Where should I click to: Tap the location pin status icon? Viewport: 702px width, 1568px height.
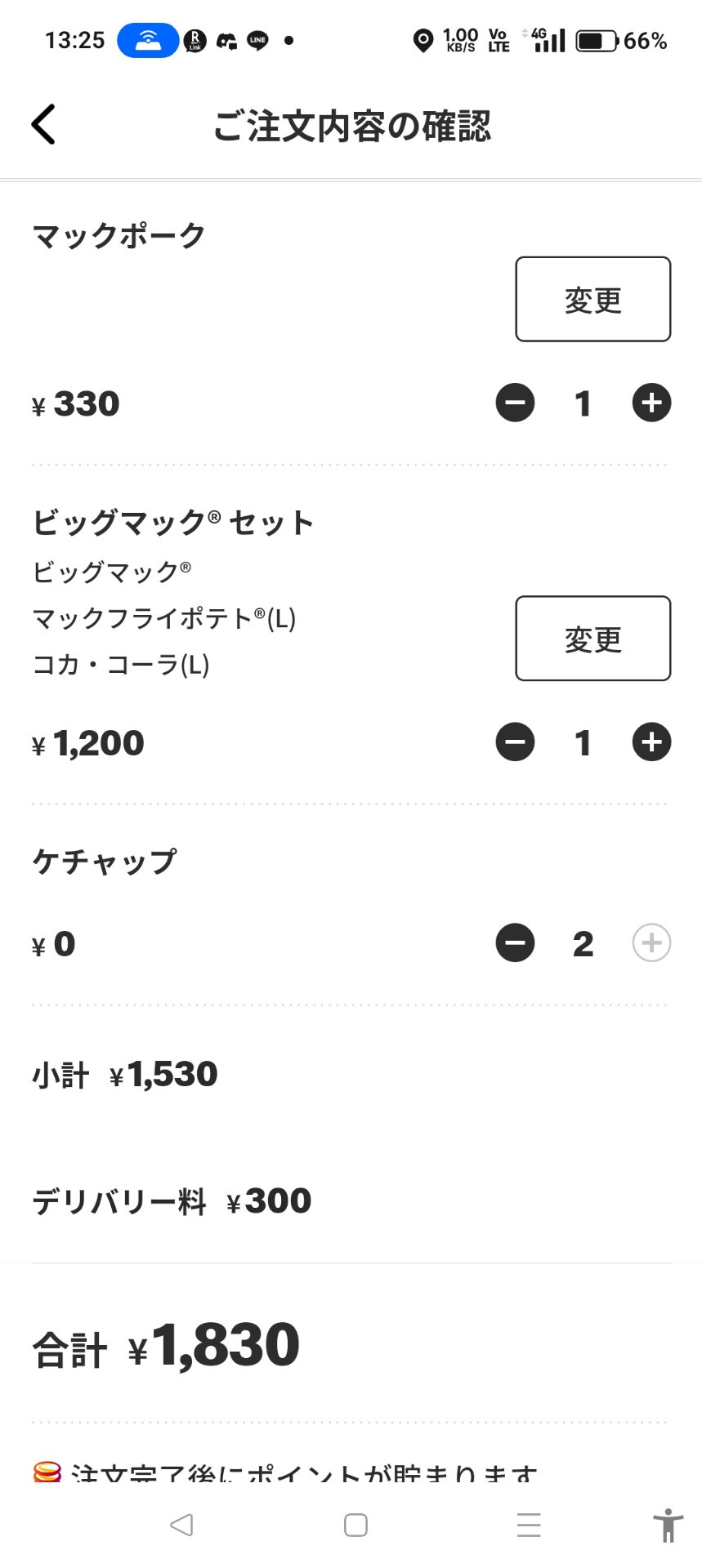[423, 40]
